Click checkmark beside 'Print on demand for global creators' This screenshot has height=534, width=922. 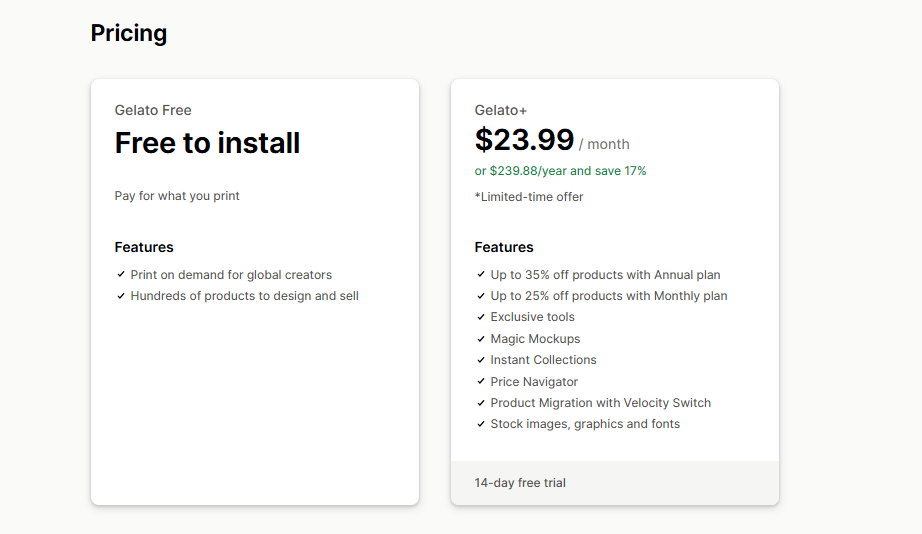[121, 274]
